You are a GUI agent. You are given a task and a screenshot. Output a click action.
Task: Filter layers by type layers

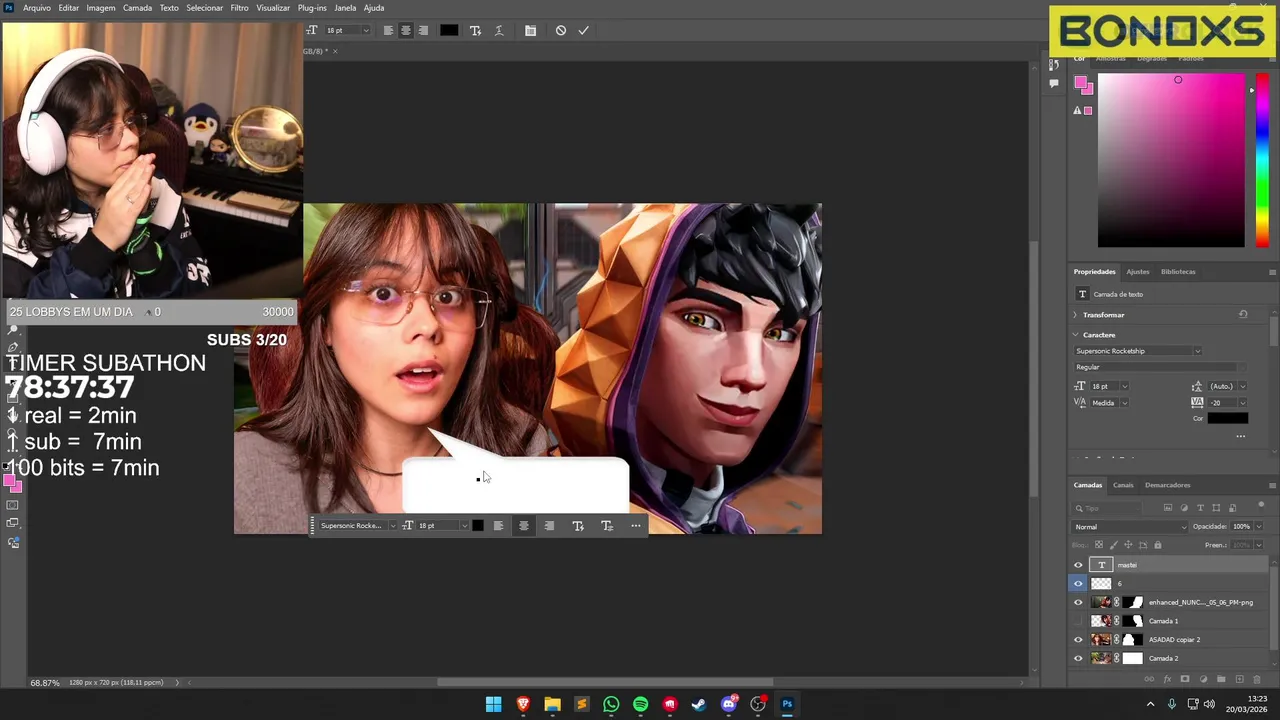[1201, 508]
